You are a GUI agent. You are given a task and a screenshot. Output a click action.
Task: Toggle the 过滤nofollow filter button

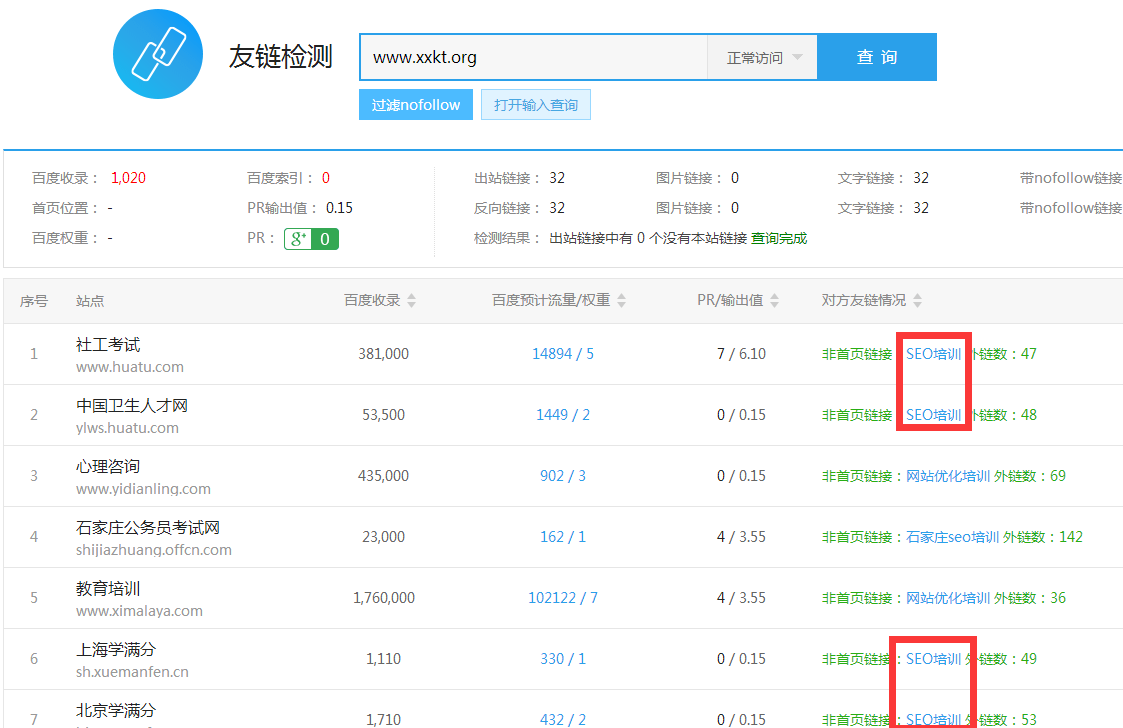click(x=415, y=105)
